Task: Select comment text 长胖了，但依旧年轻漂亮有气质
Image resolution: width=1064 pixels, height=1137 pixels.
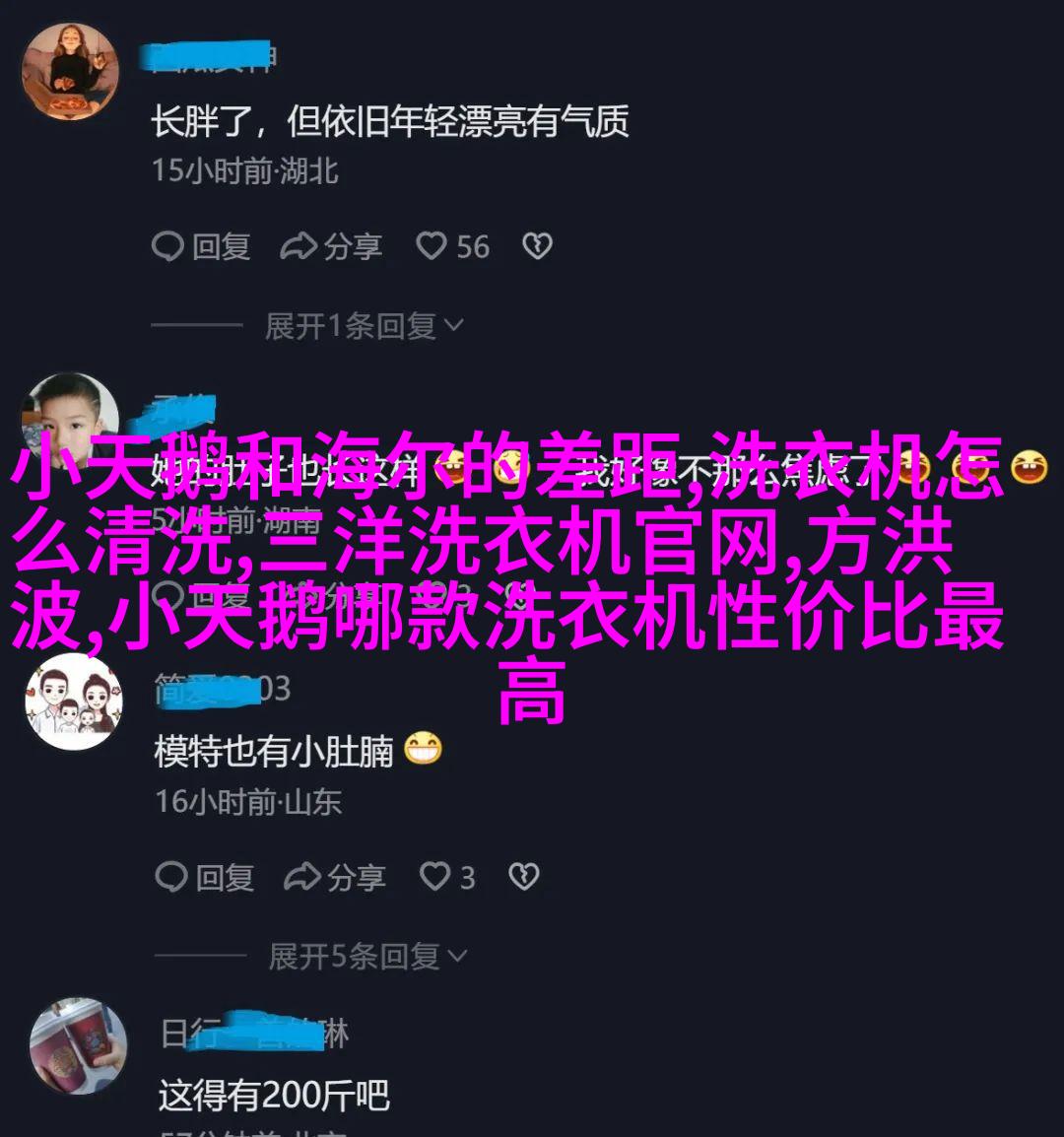Action: (x=389, y=121)
